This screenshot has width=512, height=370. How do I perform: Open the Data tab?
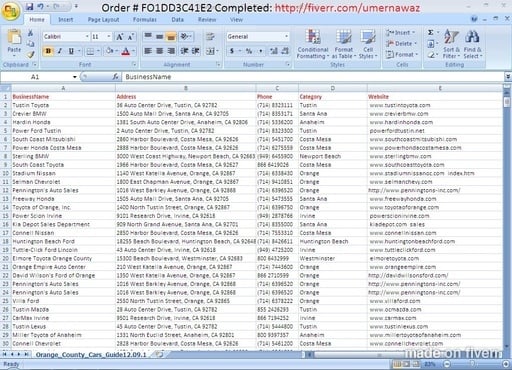click(178, 20)
